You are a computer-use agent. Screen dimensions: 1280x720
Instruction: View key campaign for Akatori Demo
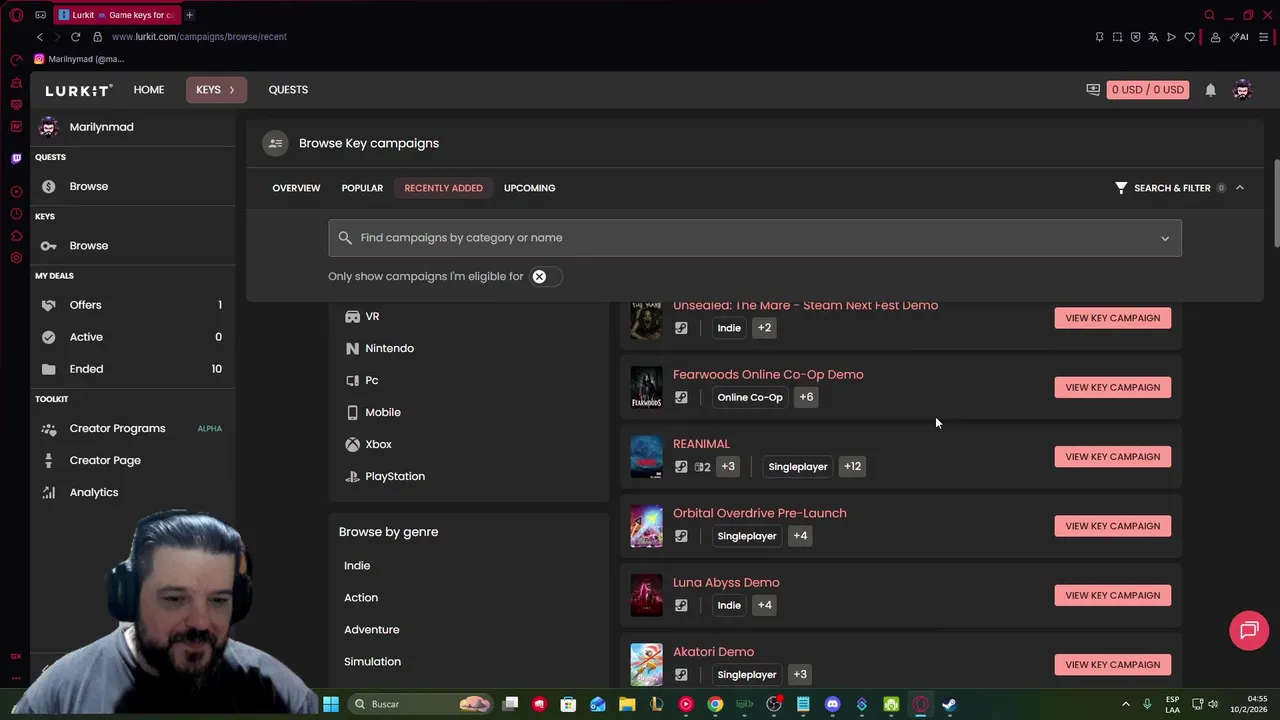(x=1112, y=665)
